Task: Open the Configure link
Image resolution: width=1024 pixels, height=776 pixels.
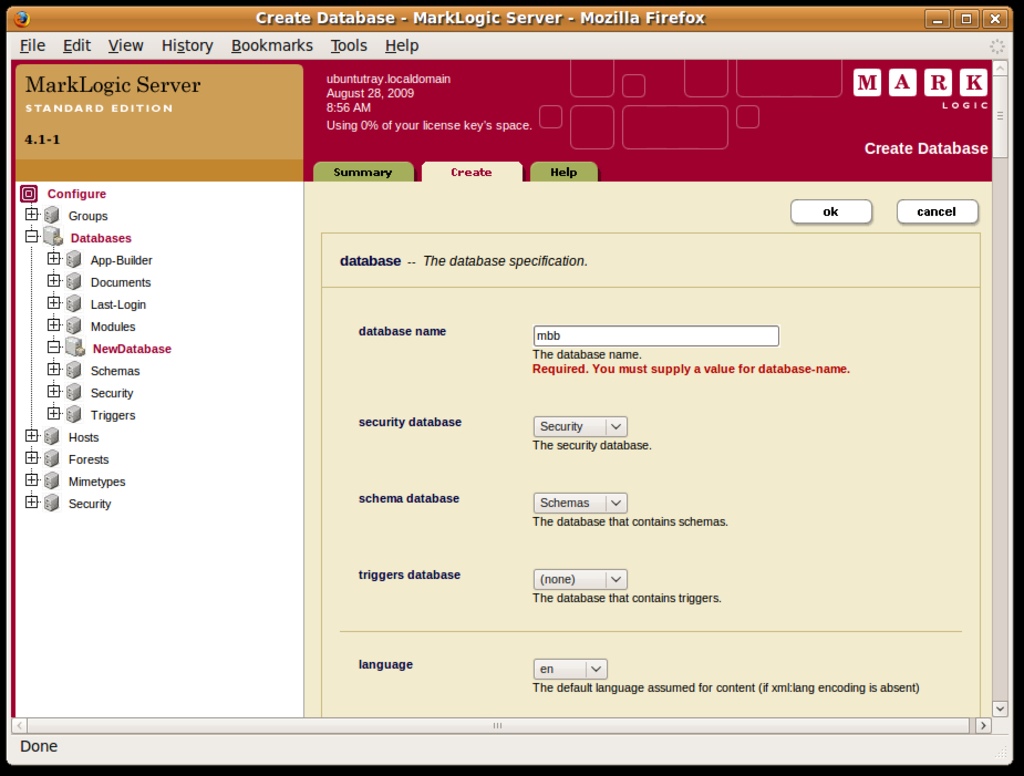Action: pyautogui.click(x=76, y=194)
